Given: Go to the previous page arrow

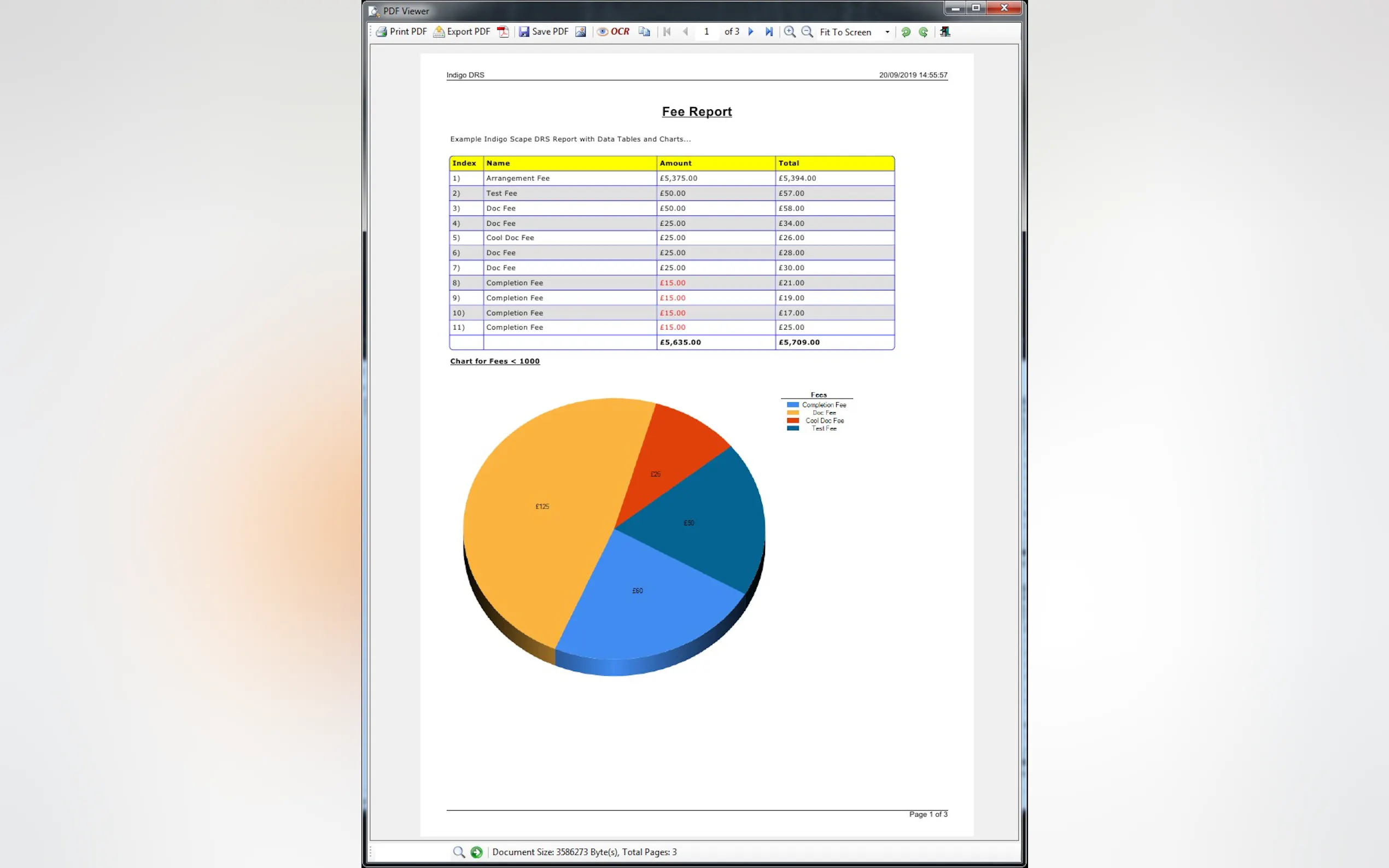Looking at the screenshot, I should 685,32.
